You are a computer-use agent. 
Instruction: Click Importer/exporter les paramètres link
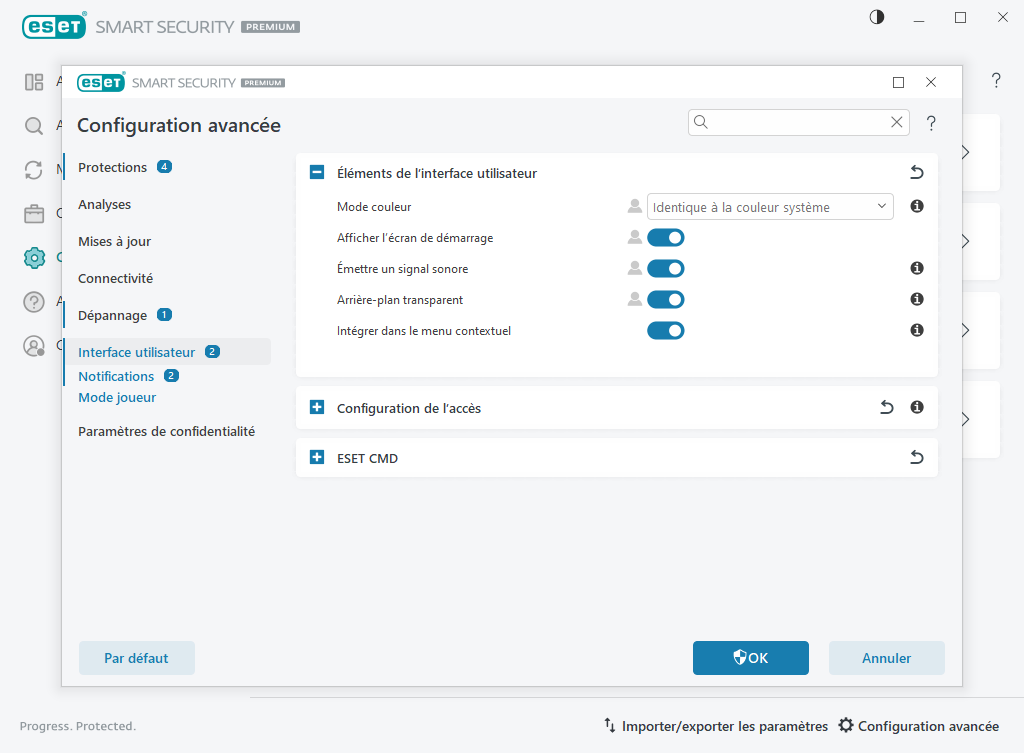[x=725, y=725]
